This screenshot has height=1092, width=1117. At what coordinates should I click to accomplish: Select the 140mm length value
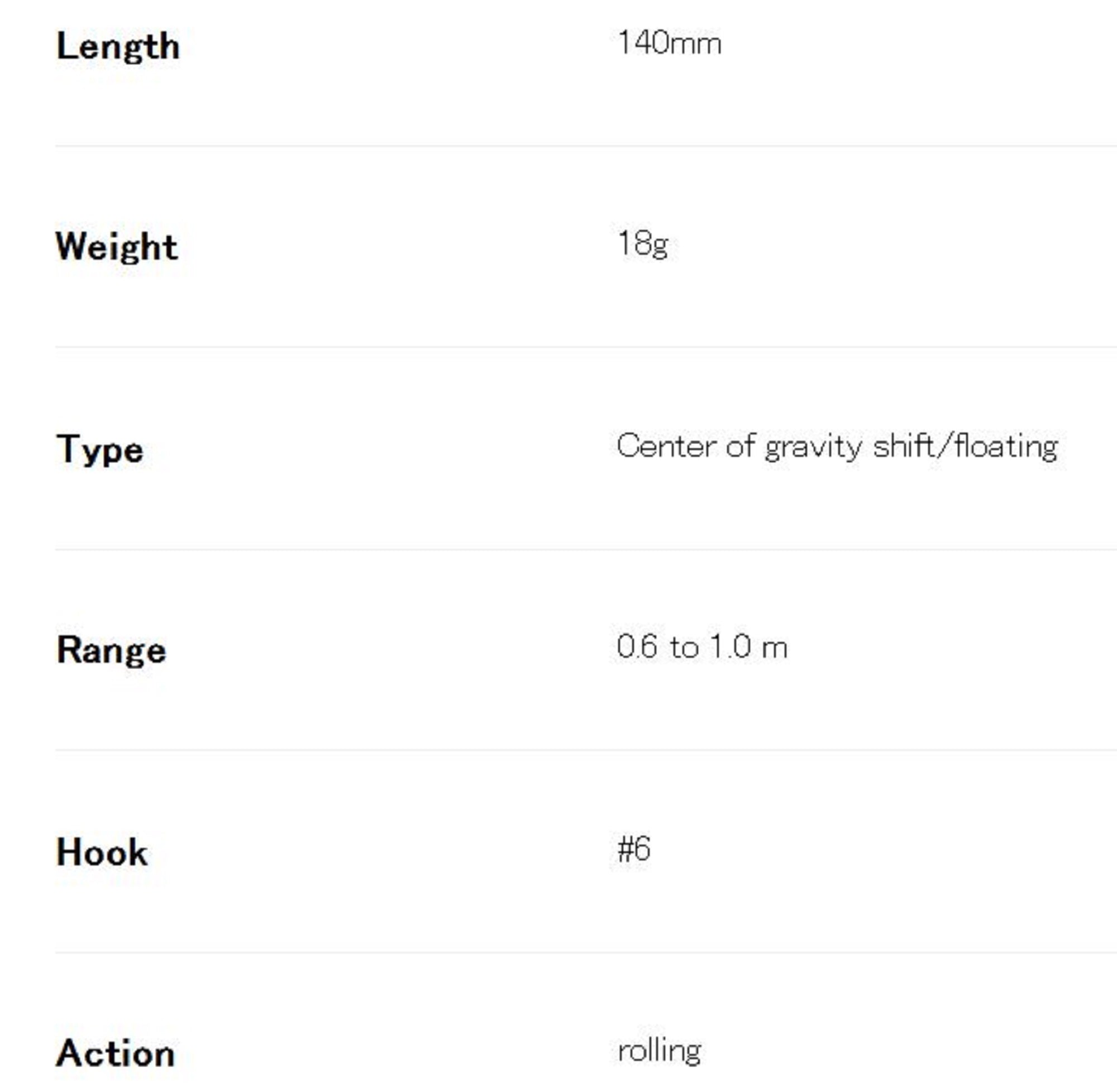pyautogui.click(x=669, y=43)
